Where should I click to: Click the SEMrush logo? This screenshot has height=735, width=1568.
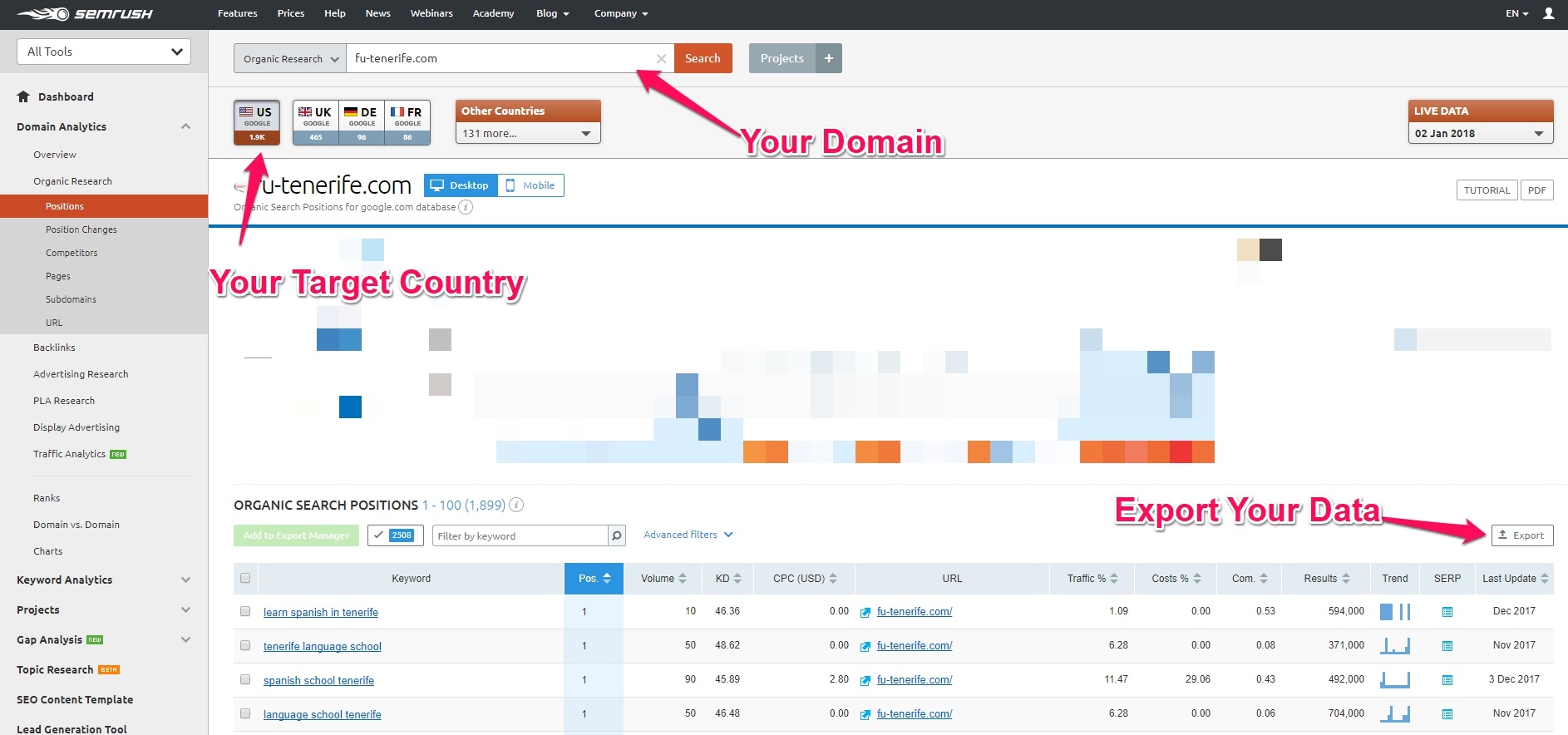(84, 13)
